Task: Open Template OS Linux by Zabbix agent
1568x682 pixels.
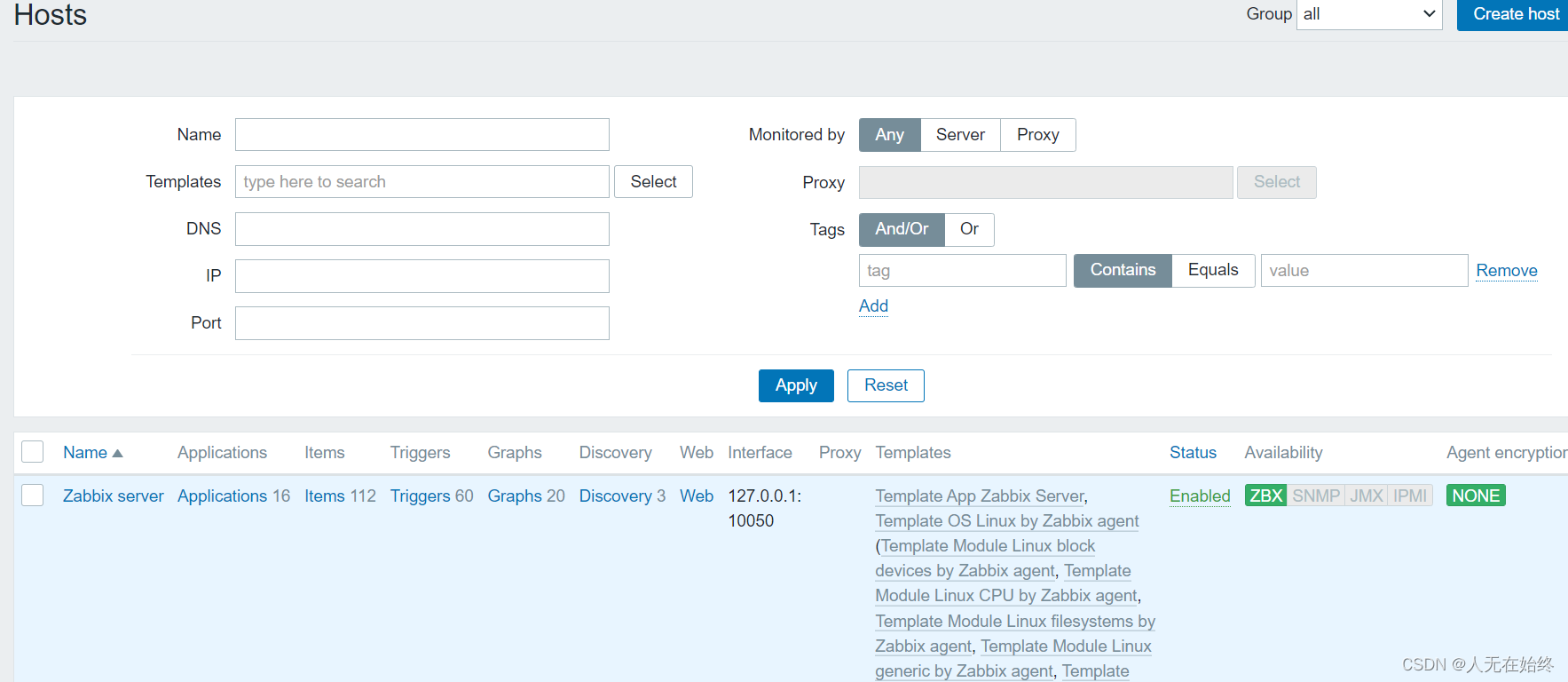Action: 1007,521
